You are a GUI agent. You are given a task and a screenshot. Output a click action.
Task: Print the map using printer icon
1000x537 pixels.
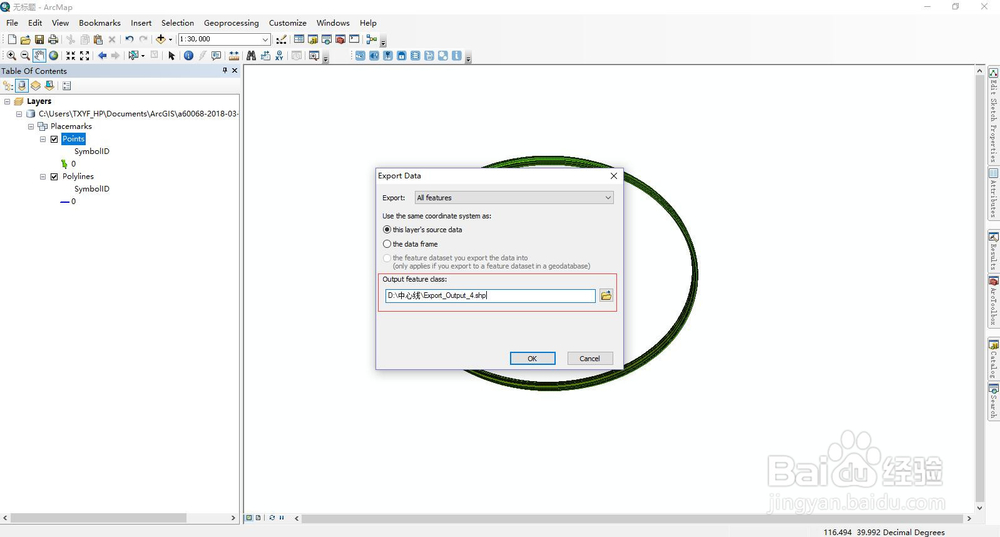pos(53,40)
